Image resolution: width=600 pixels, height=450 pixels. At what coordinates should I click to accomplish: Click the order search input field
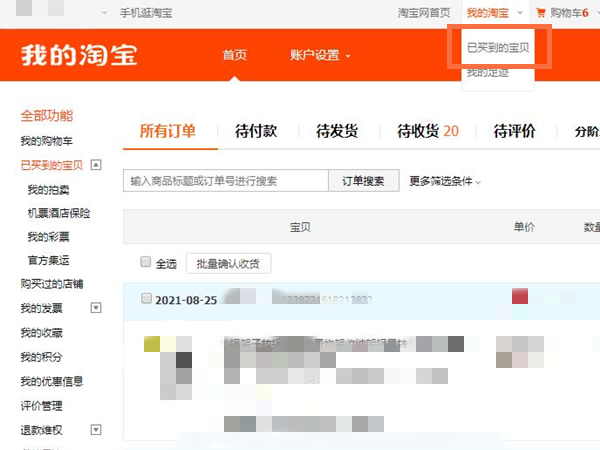pos(226,181)
